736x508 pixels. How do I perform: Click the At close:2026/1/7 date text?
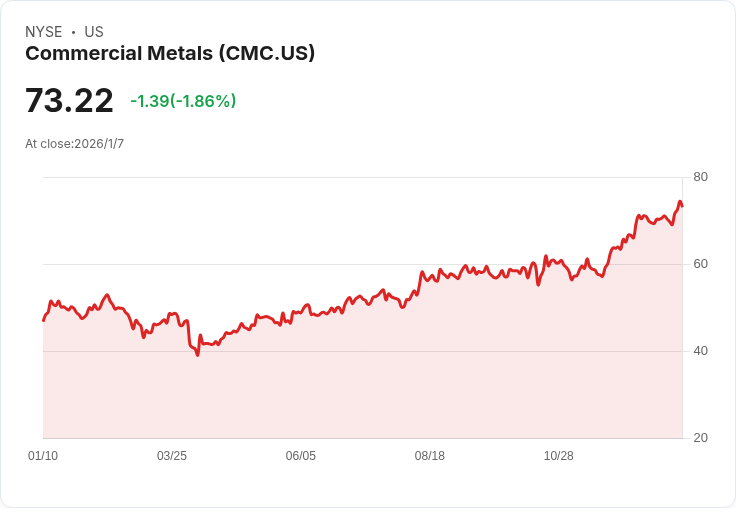click(x=75, y=143)
